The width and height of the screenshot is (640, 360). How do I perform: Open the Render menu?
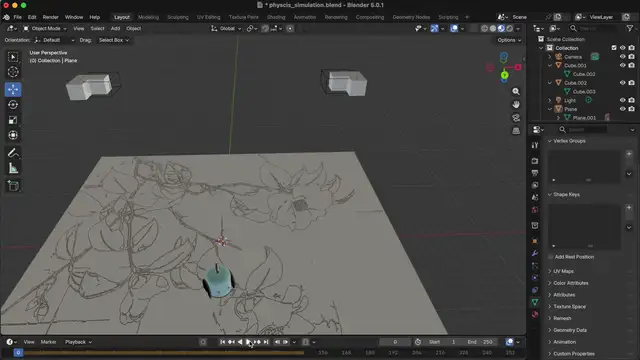pyautogui.click(x=51, y=17)
